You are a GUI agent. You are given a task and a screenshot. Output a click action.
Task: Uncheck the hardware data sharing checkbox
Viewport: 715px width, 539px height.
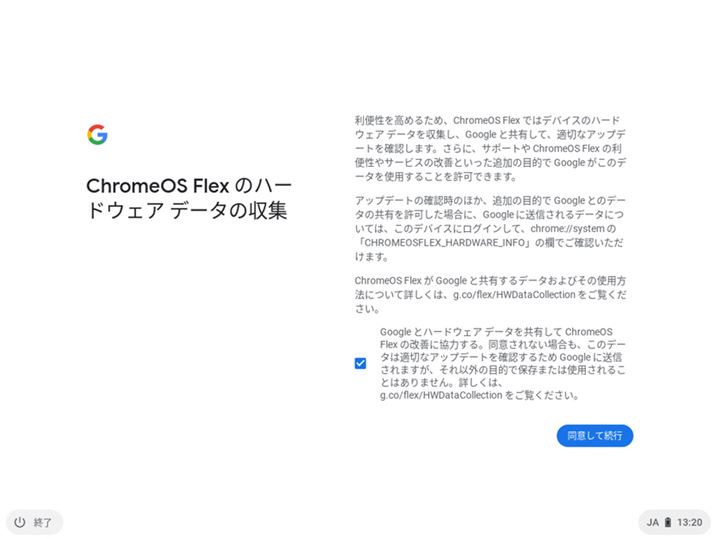point(360,363)
